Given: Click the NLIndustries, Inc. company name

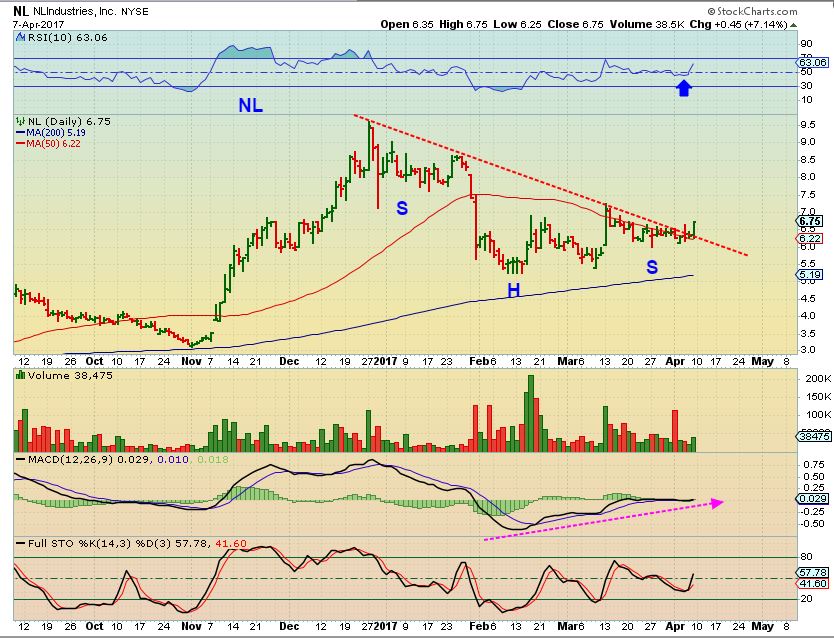Looking at the screenshot, I should tap(74, 11).
